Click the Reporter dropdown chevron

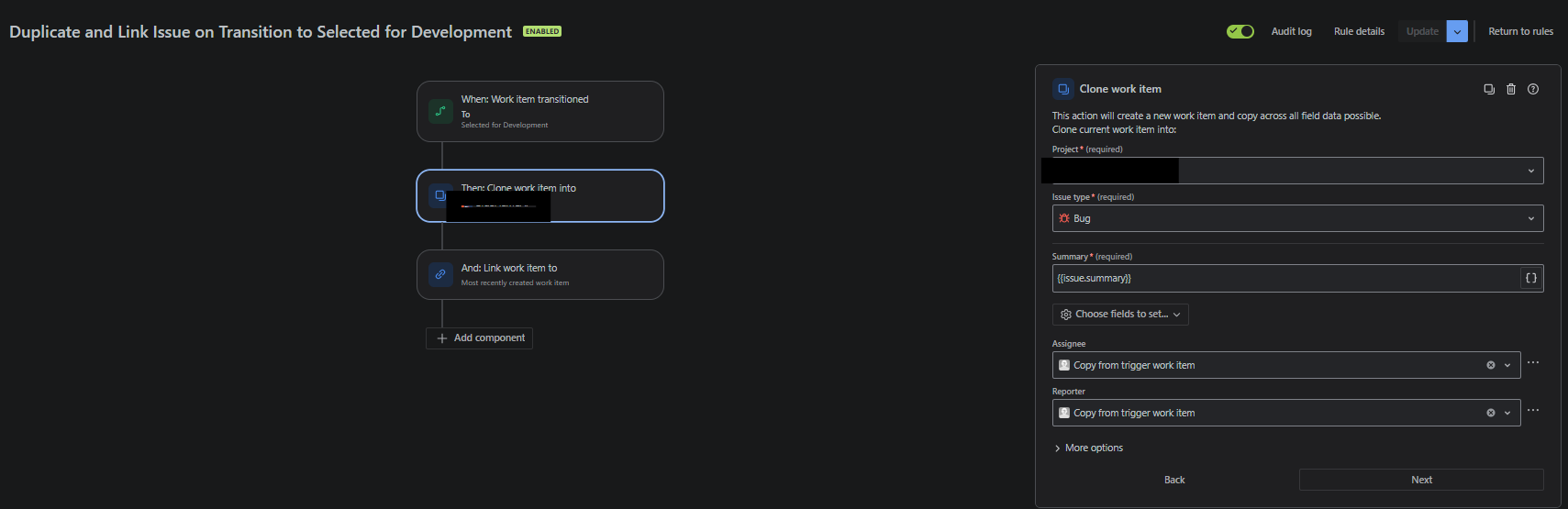click(x=1507, y=413)
